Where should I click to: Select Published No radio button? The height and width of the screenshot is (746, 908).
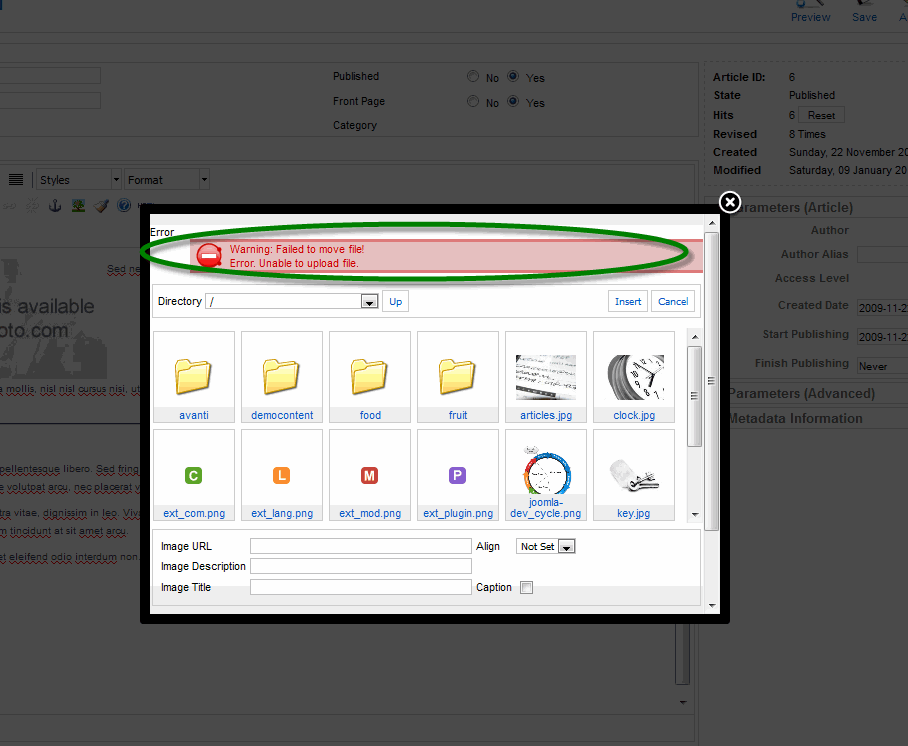coord(473,76)
